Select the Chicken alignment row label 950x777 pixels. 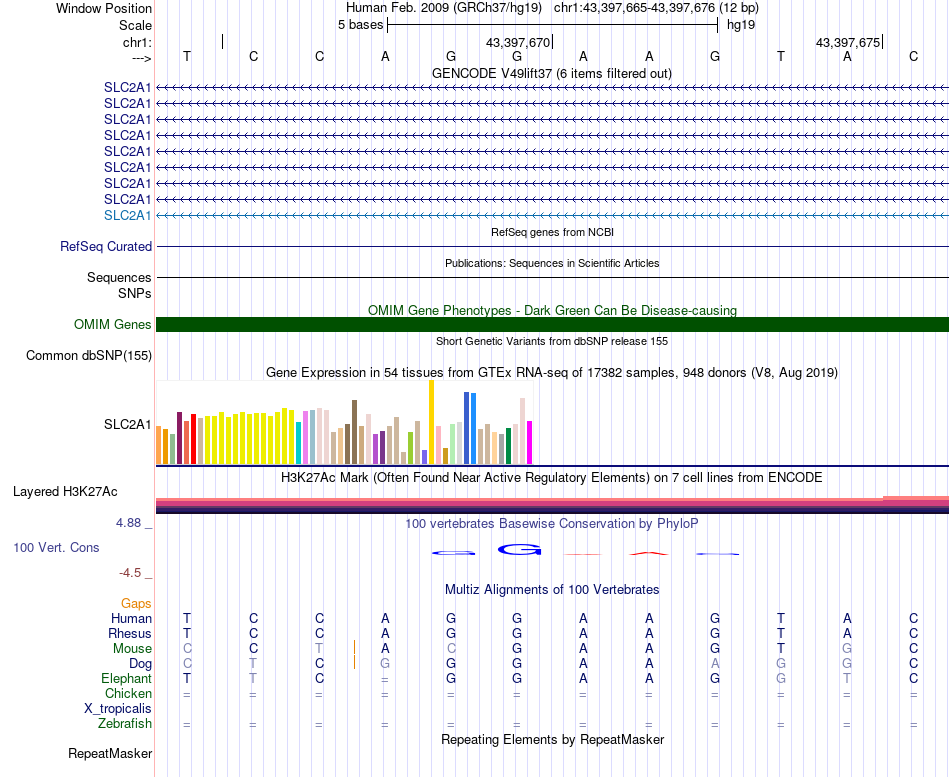pos(128,694)
